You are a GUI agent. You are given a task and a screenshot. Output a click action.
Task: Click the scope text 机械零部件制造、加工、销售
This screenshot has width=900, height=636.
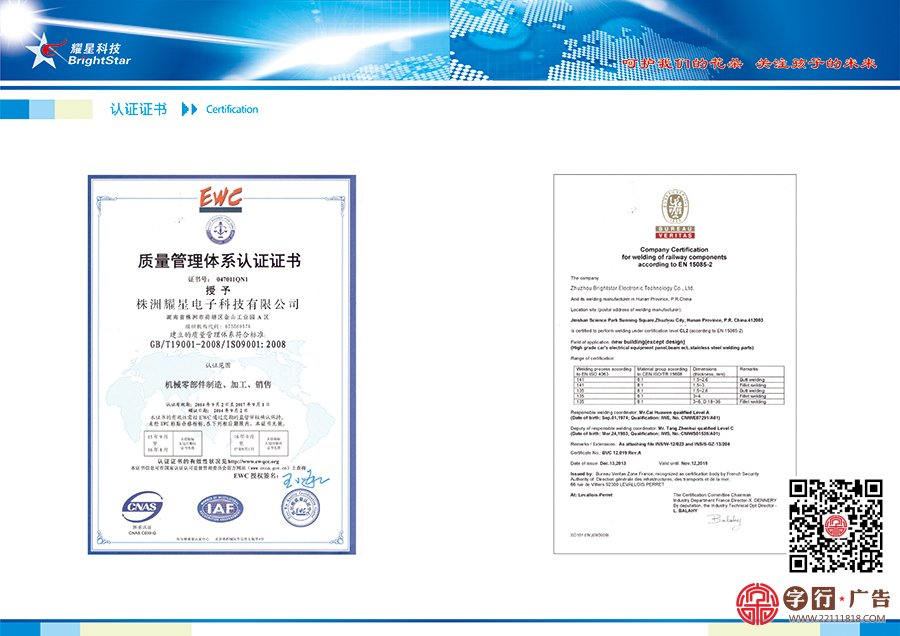218,384
